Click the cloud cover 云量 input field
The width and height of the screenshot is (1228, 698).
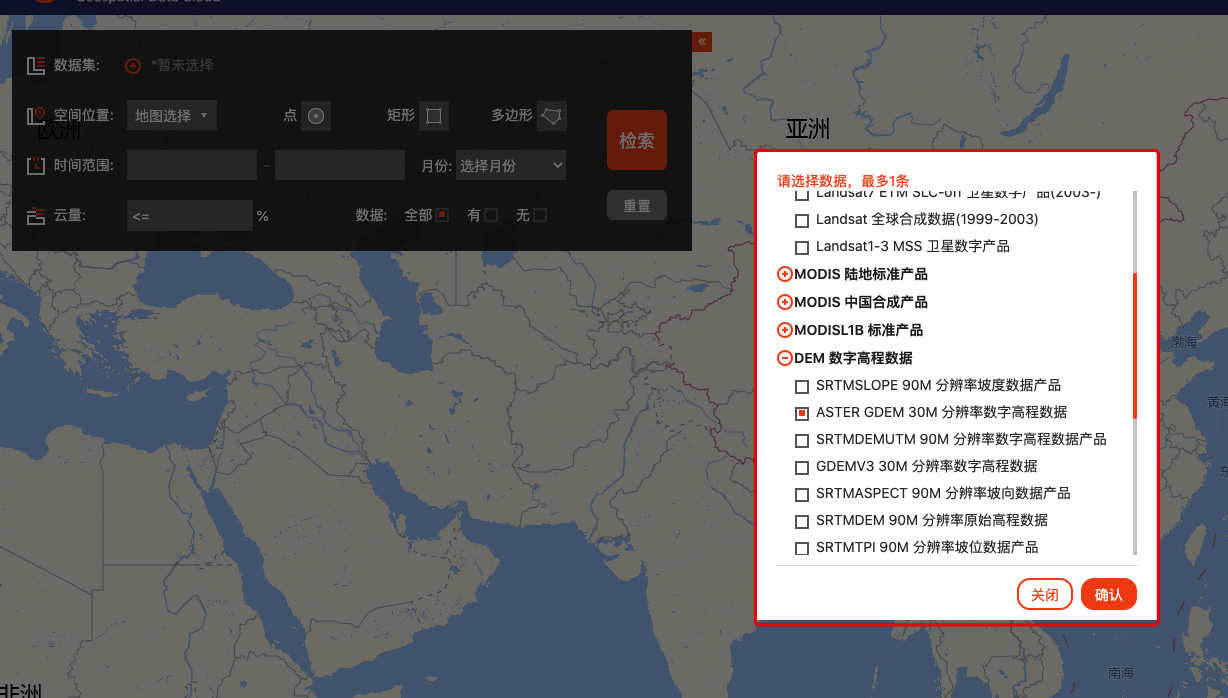pyautogui.click(x=189, y=215)
